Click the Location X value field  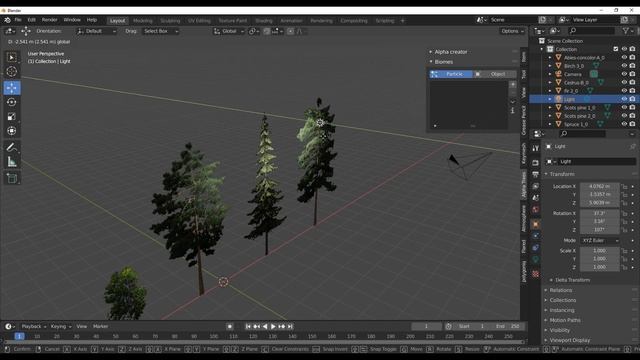tap(599, 187)
